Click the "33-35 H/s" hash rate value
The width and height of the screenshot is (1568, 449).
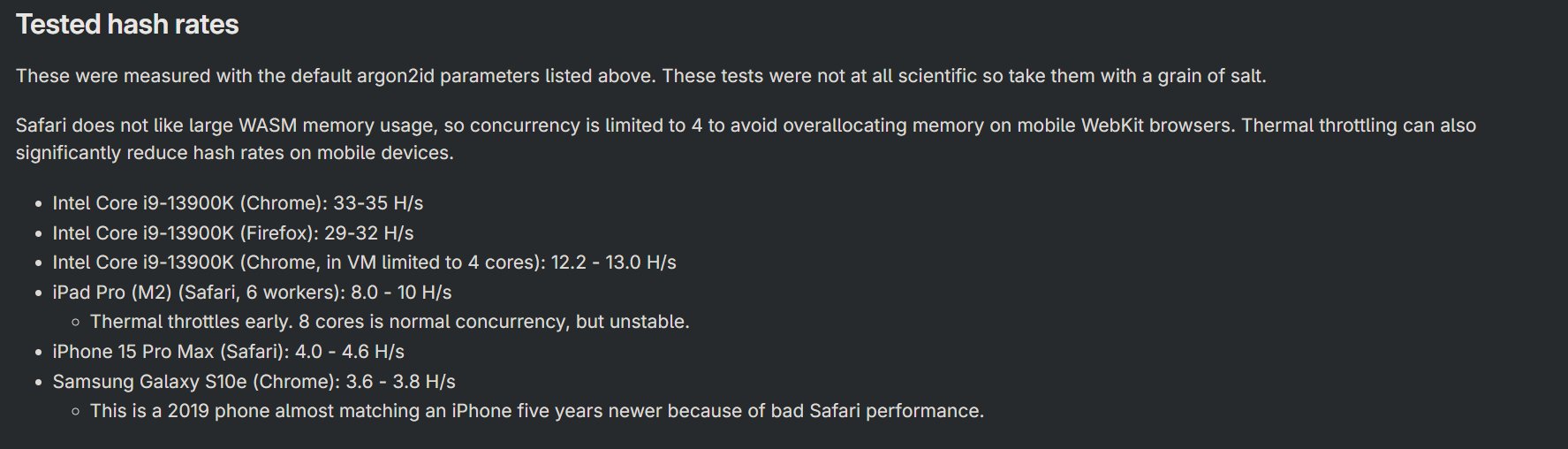[378, 203]
